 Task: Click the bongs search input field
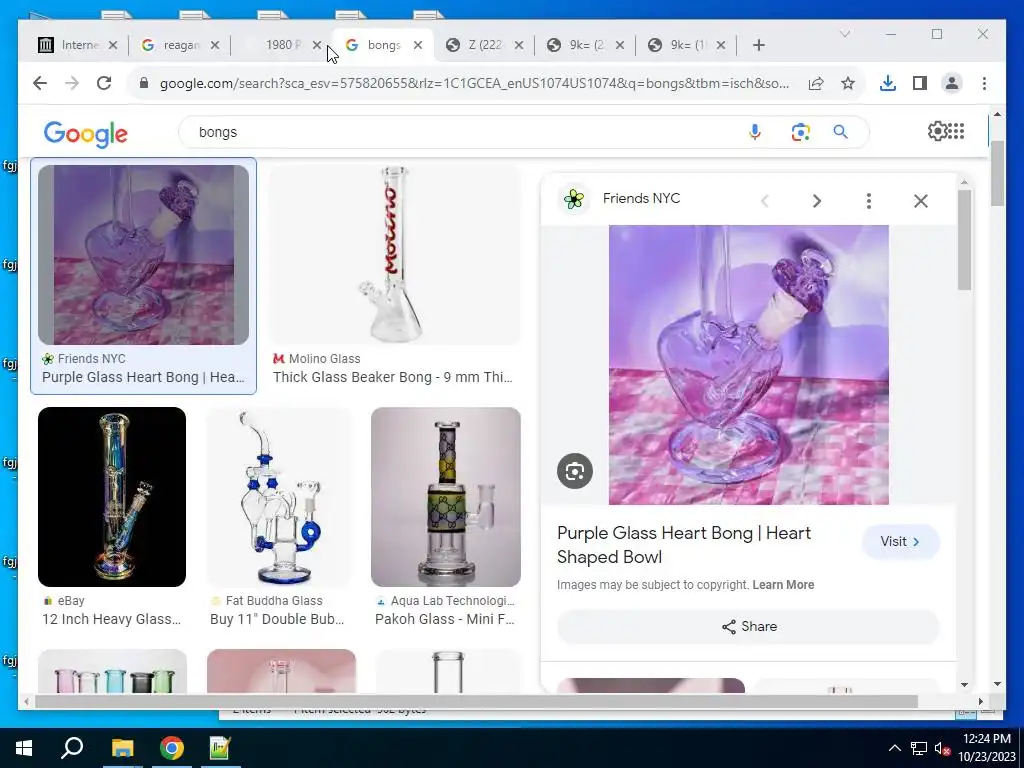click(457, 132)
